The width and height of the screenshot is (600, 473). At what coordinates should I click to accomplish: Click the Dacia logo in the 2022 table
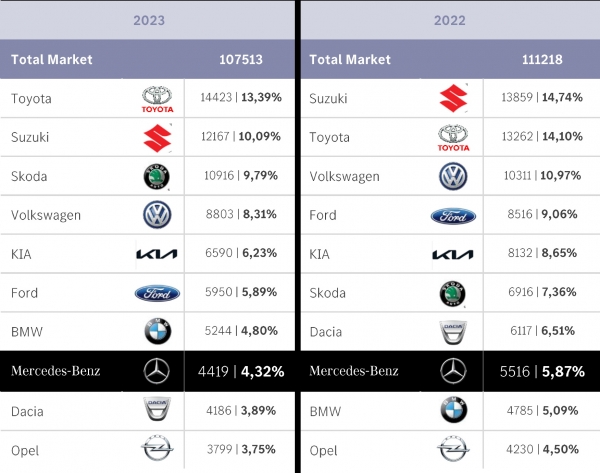[x=453, y=333]
